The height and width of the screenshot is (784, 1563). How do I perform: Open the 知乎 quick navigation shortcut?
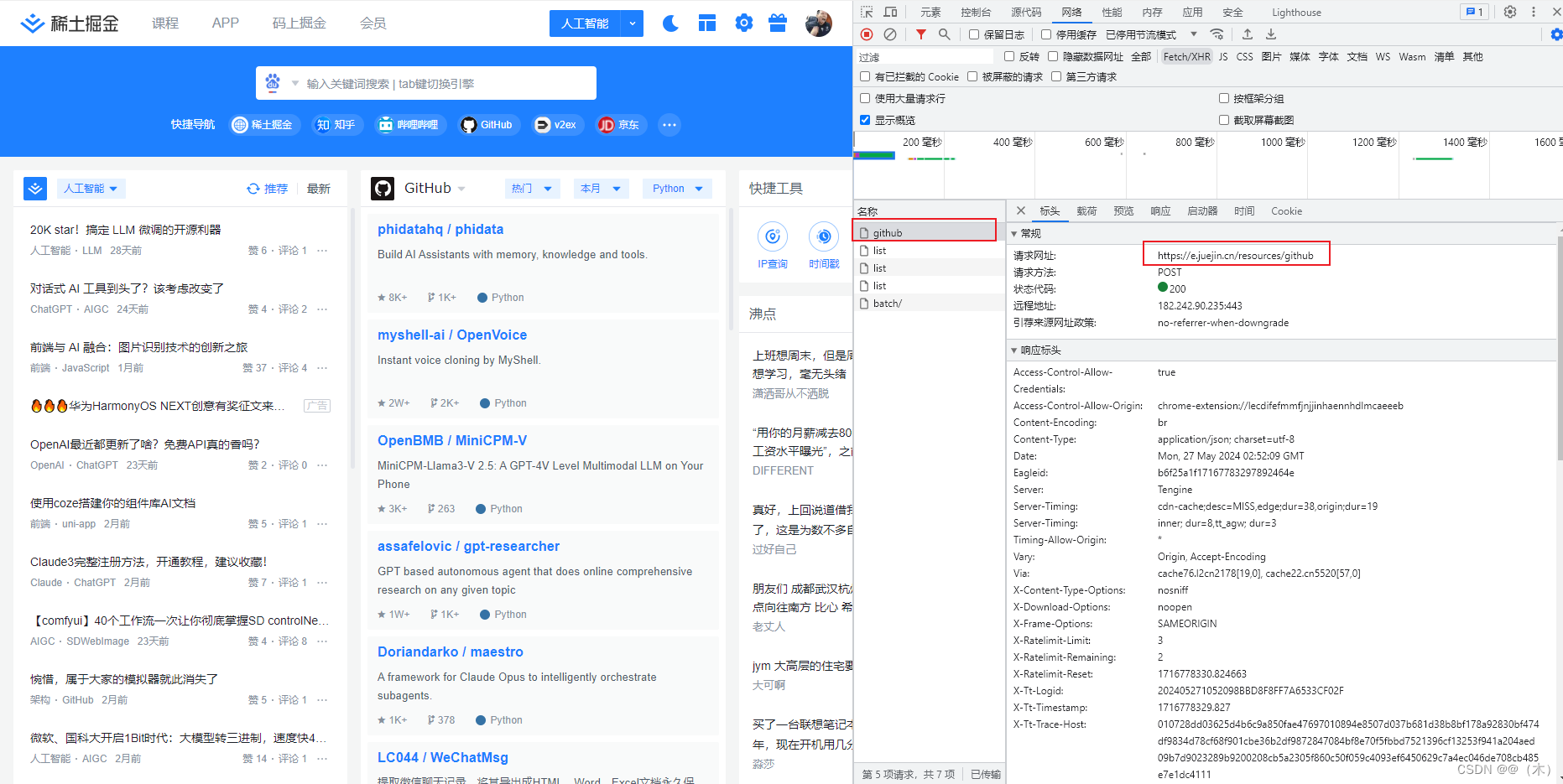click(x=336, y=125)
